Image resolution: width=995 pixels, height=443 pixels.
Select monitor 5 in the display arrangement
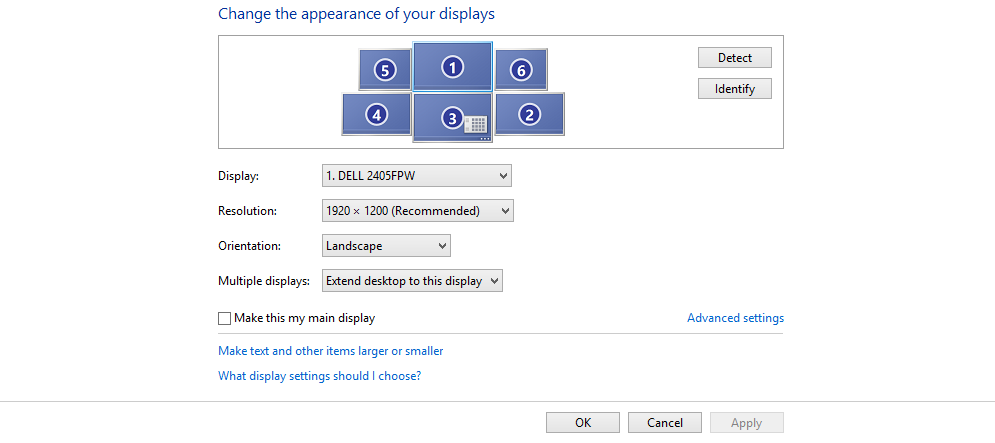point(385,70)
